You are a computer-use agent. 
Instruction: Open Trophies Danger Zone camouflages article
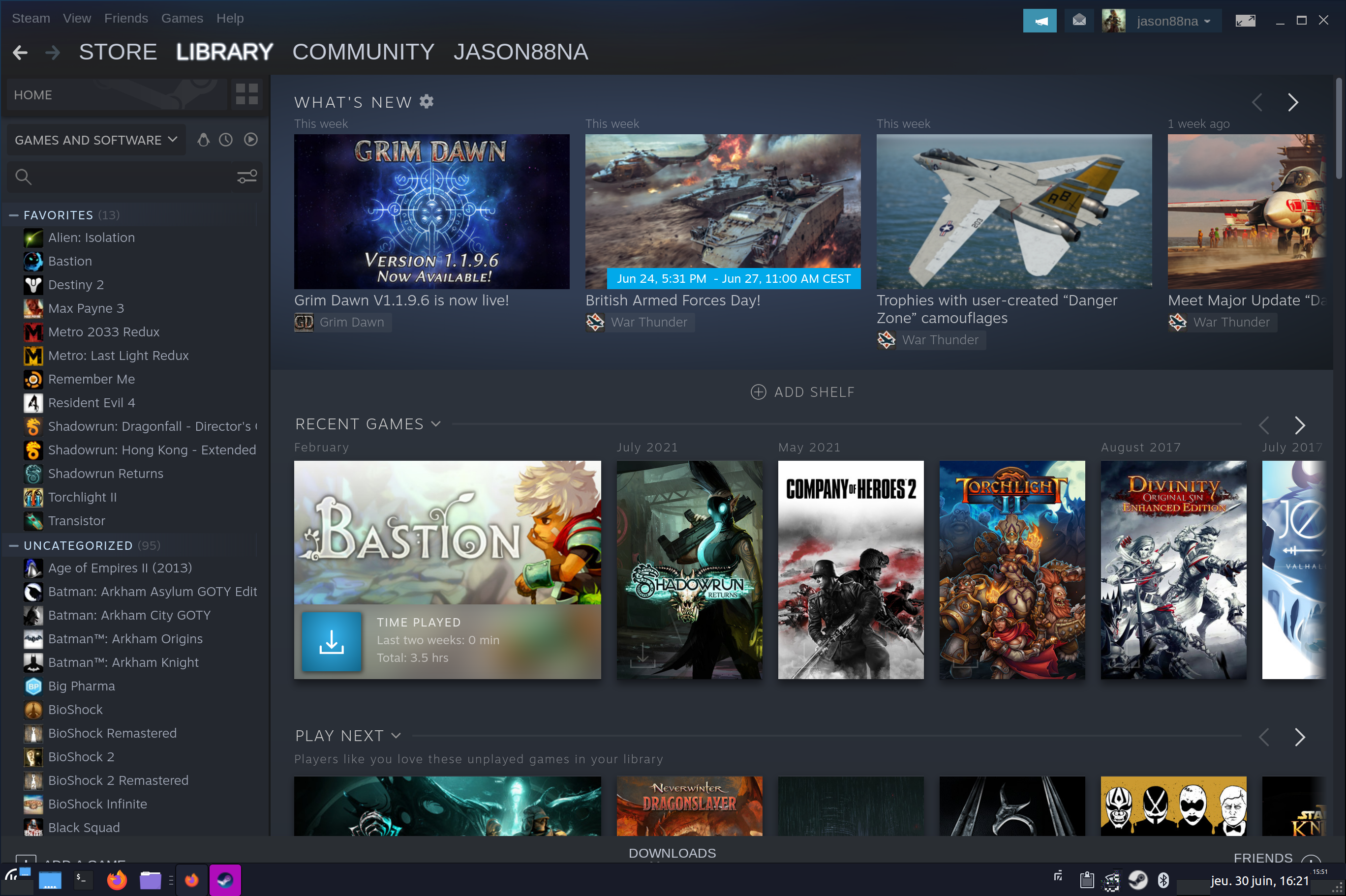(997, 309)
